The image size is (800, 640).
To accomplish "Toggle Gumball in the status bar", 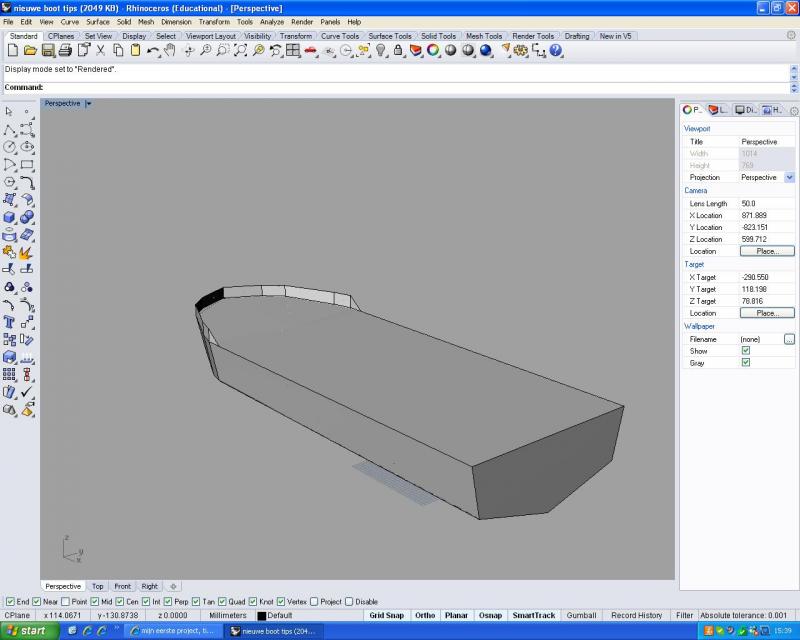I will [x=581, y=616].
